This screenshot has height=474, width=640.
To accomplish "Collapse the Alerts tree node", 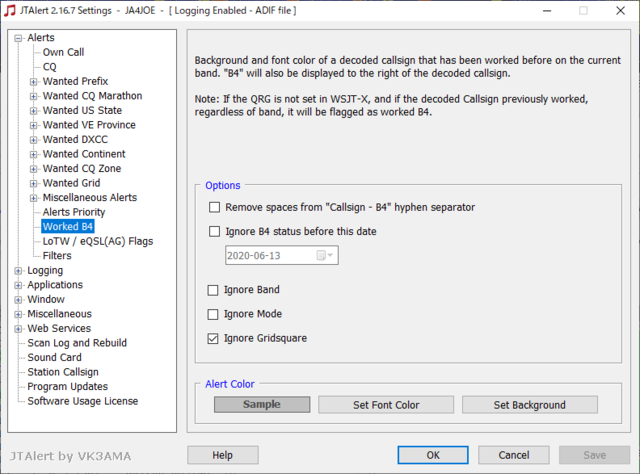I will [x=18, y=38].
